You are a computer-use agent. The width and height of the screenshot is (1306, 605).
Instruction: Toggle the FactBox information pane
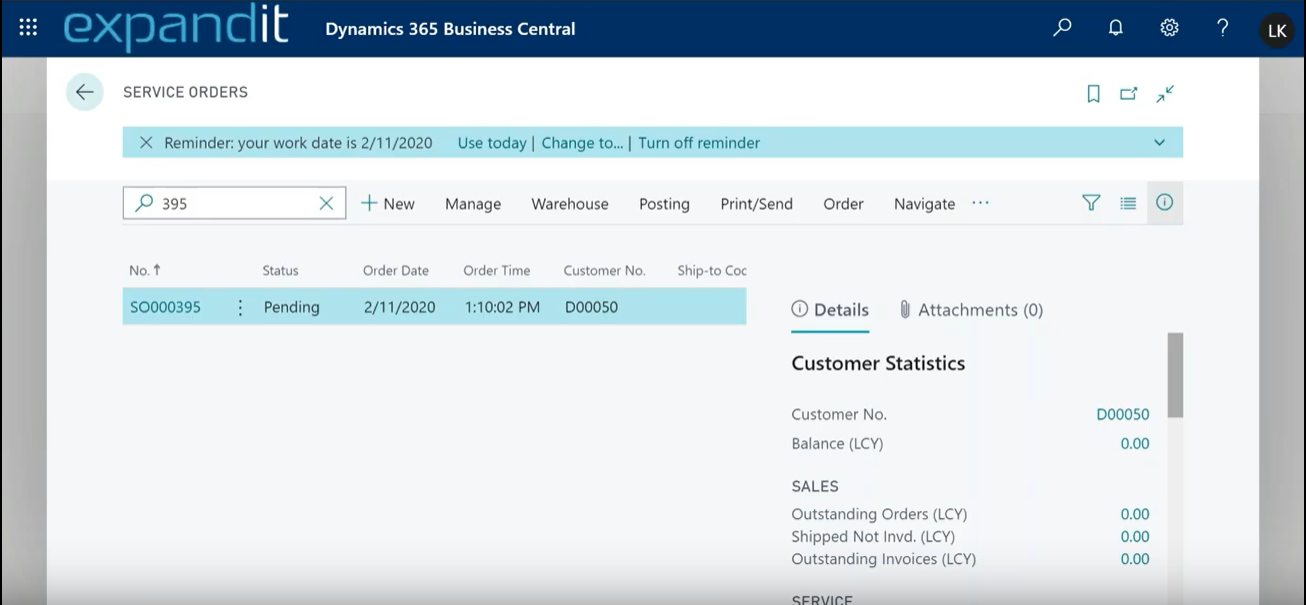click(x=1165, y=202)
